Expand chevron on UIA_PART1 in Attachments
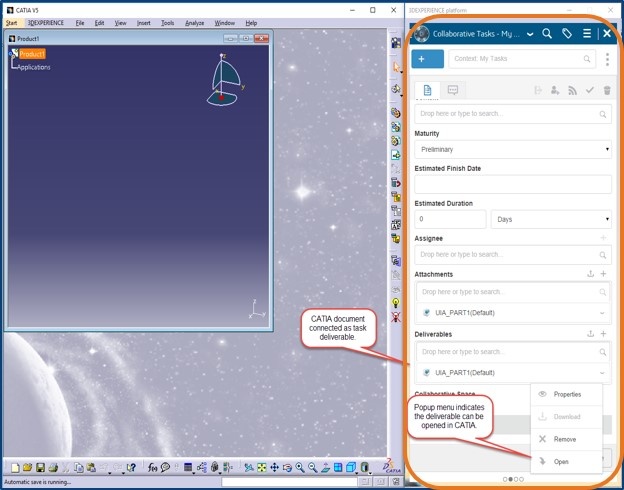624x490 pixels. pyautogui.click(x=602, y=313)
